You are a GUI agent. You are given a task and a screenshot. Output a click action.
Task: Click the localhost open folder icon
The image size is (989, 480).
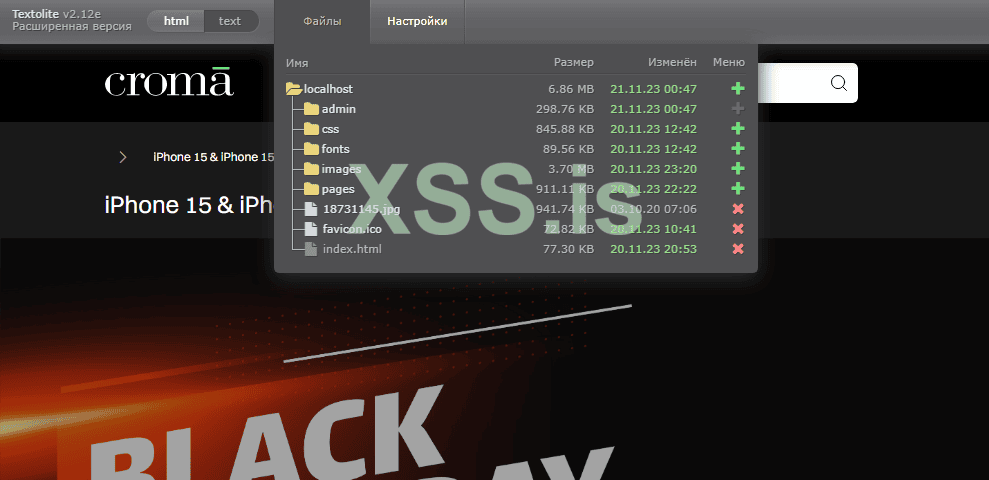point(293,89)
